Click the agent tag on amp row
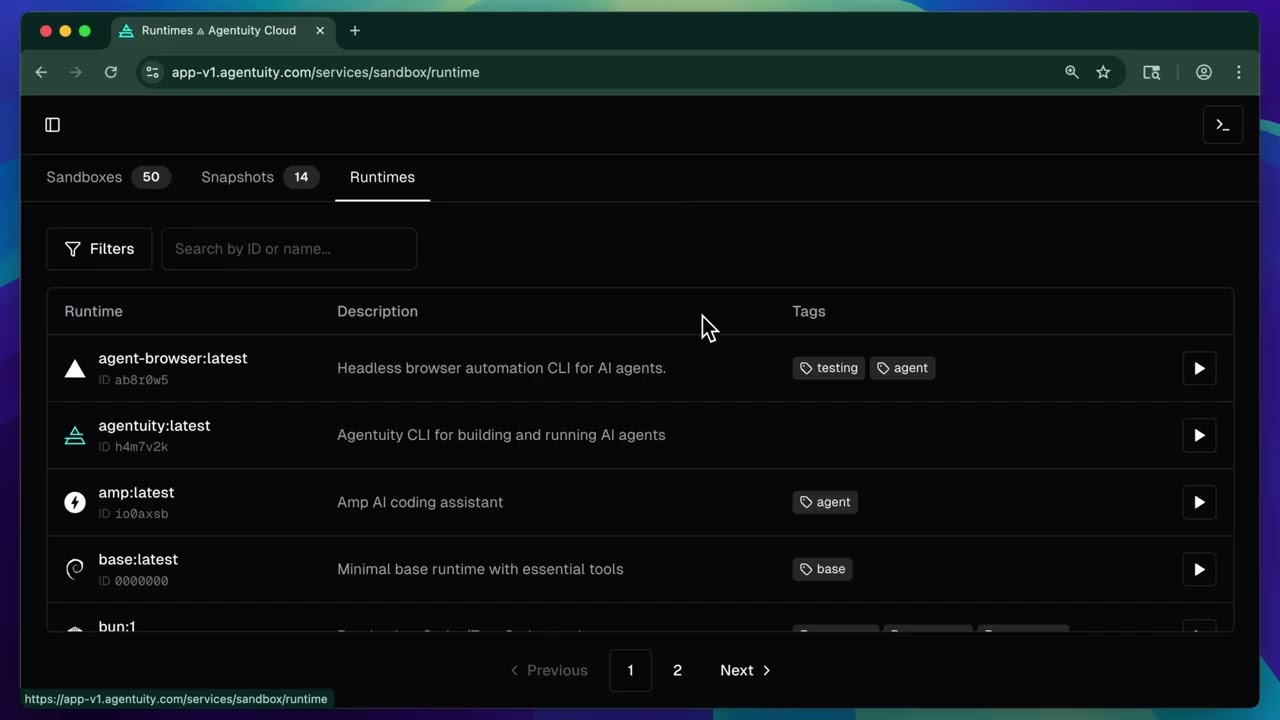Image resolution: width=1280 pixels, height=720 pixels. (x=825, y=502)
